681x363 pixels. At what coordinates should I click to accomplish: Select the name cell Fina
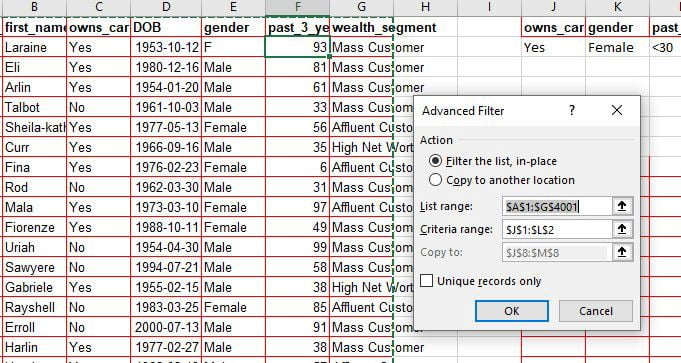[x=34, y=167]
